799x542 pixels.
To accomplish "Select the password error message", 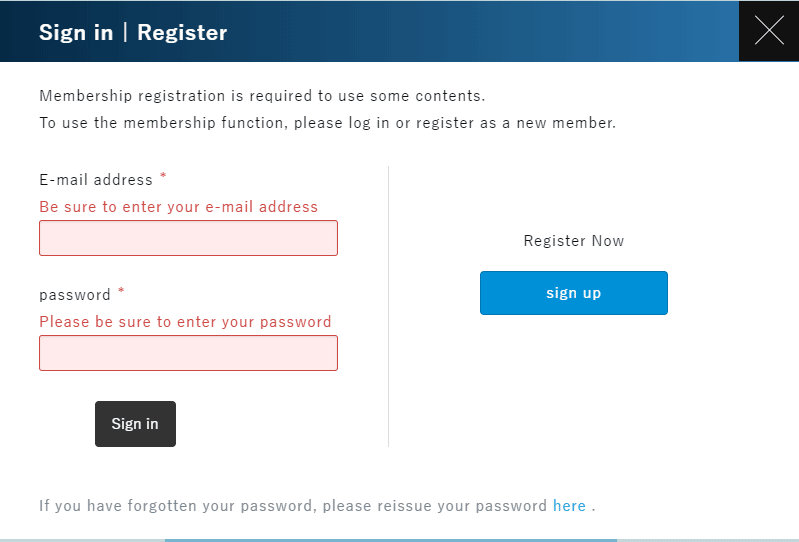I will pos(185,322).
